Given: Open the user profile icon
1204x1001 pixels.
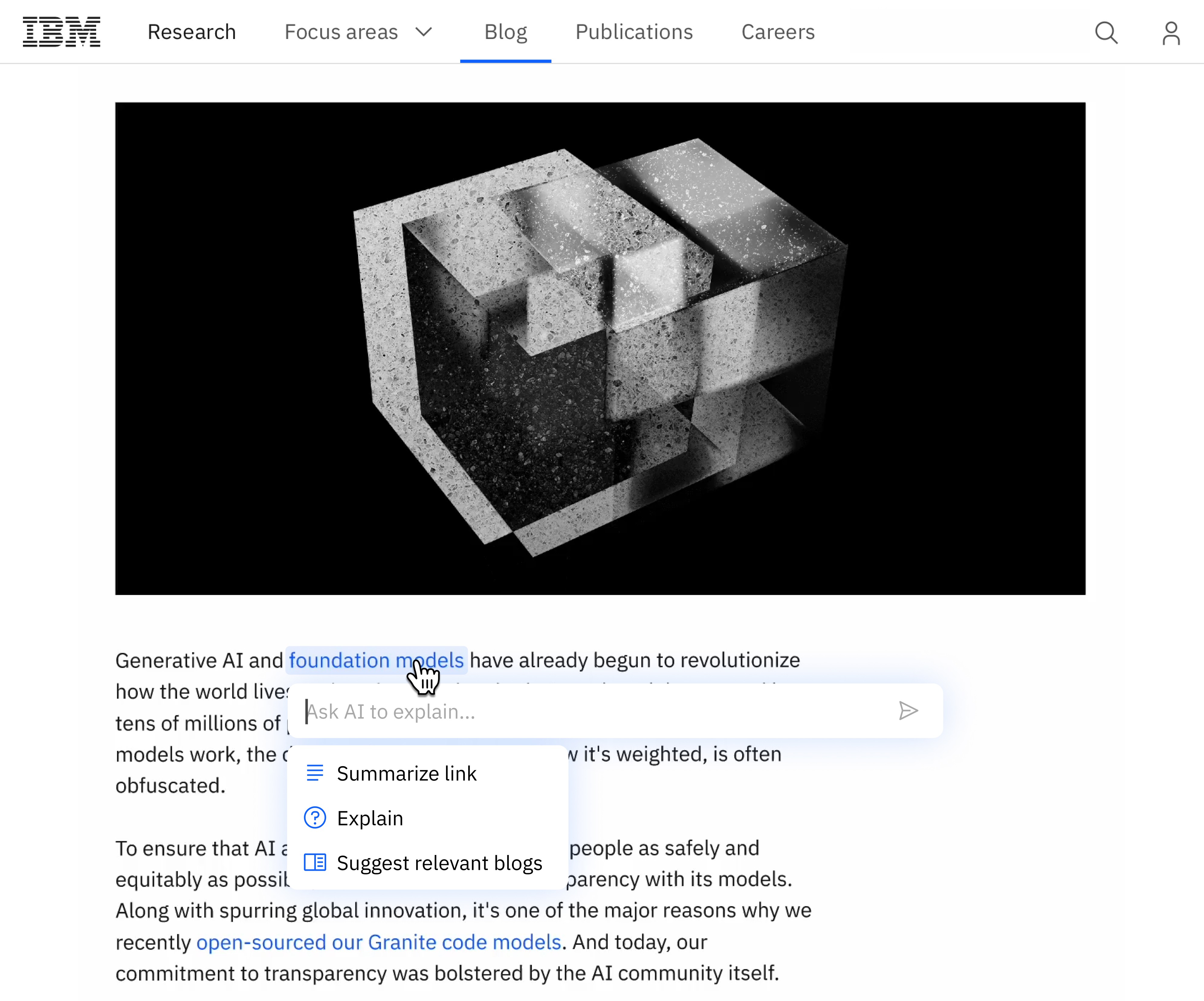Looking at the screenshot, I should (x=1171, y=33).
